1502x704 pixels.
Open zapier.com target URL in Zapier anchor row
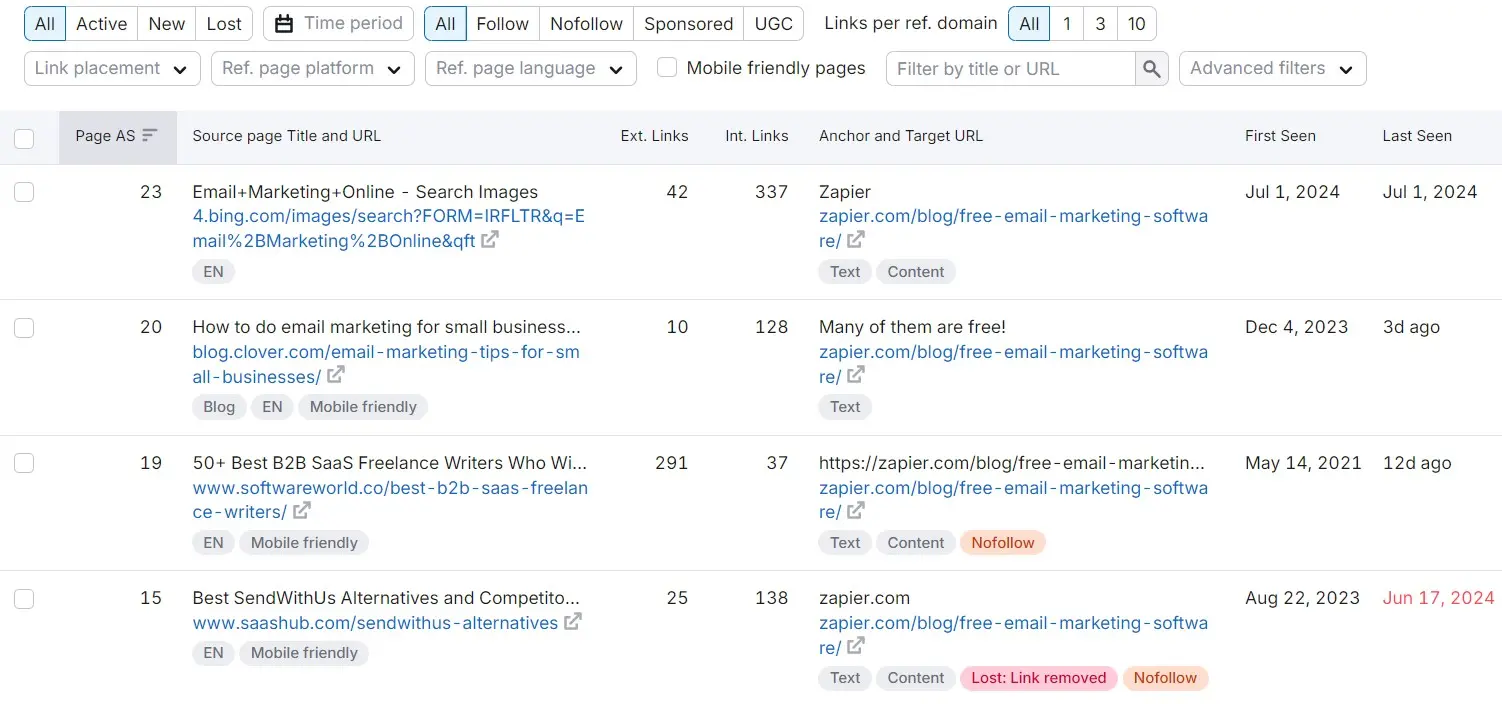1013,228
